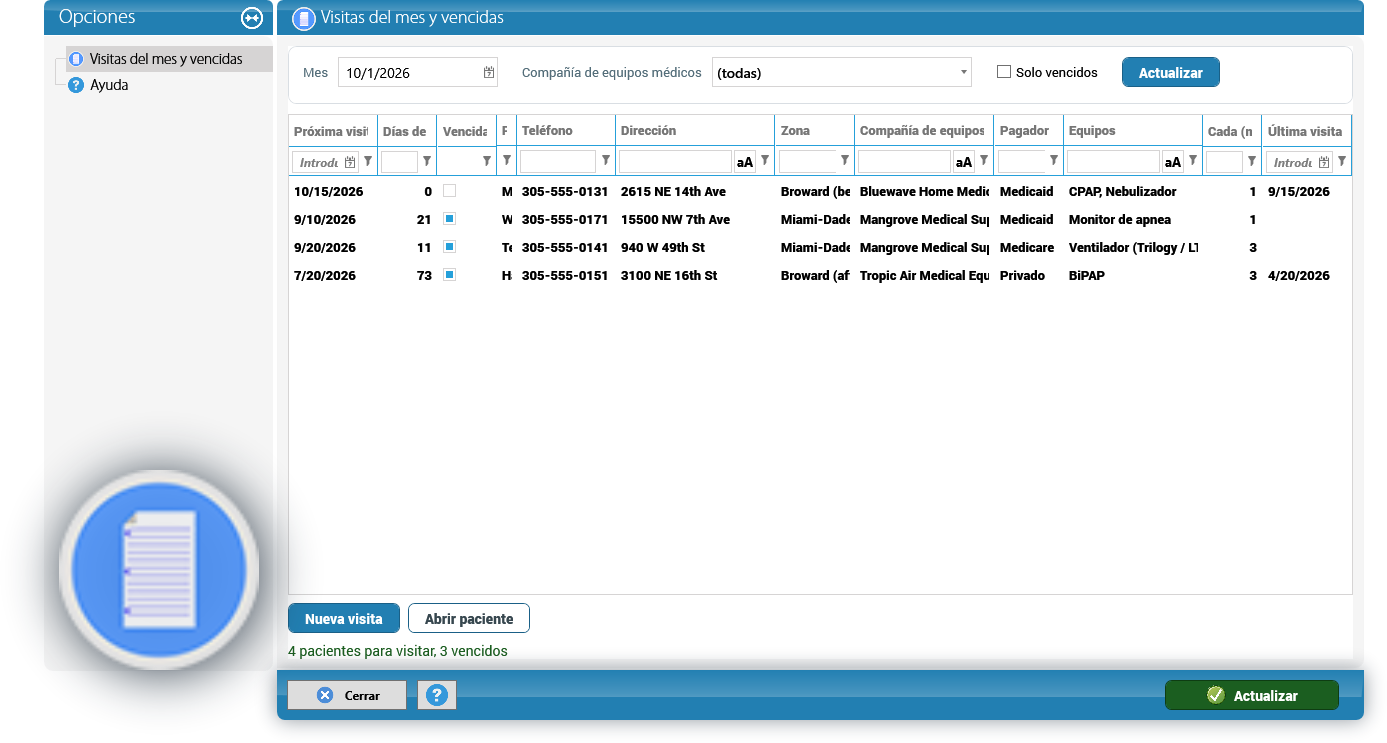1387x743 pixels.
Task: Click filter funnel for Vencida column
Action: [x=487, y=161]
